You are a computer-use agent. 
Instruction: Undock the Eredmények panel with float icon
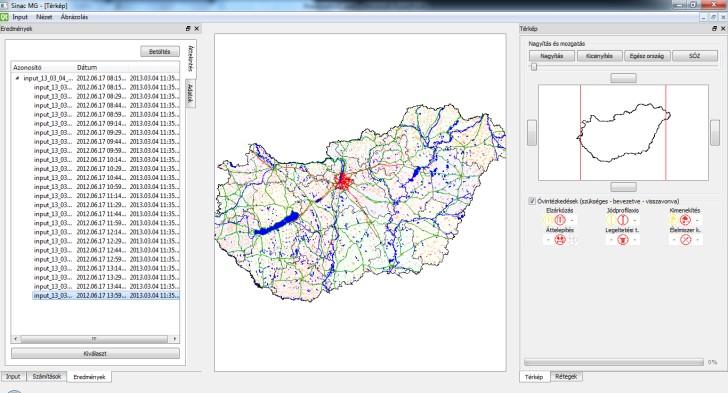[188, 28]
